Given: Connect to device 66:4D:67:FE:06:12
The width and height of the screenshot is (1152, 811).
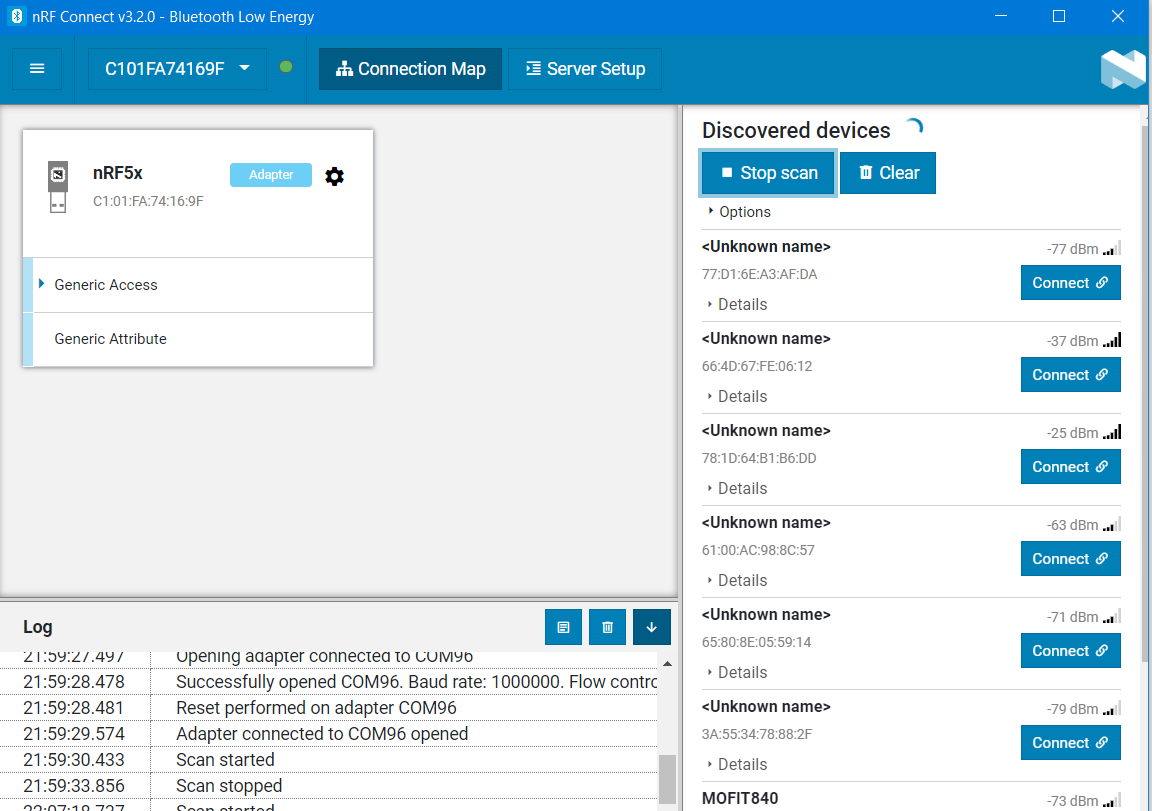Looking at the screenshot, I should click(1070, 375).
